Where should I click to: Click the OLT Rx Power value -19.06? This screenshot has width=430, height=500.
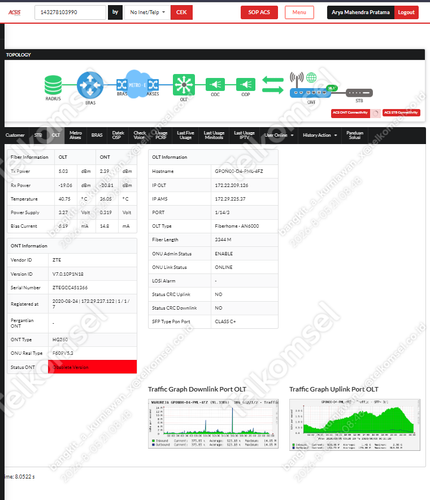pos(65,185)
